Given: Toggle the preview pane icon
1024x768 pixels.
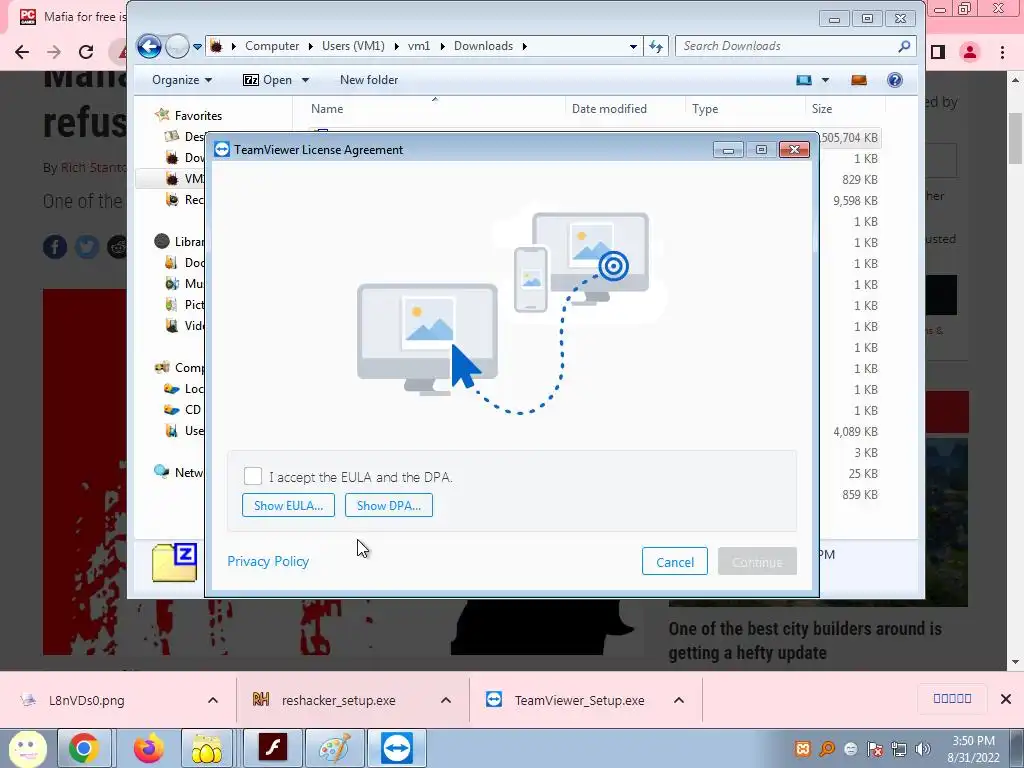Looking at the screenshot, I should (859, 80).
